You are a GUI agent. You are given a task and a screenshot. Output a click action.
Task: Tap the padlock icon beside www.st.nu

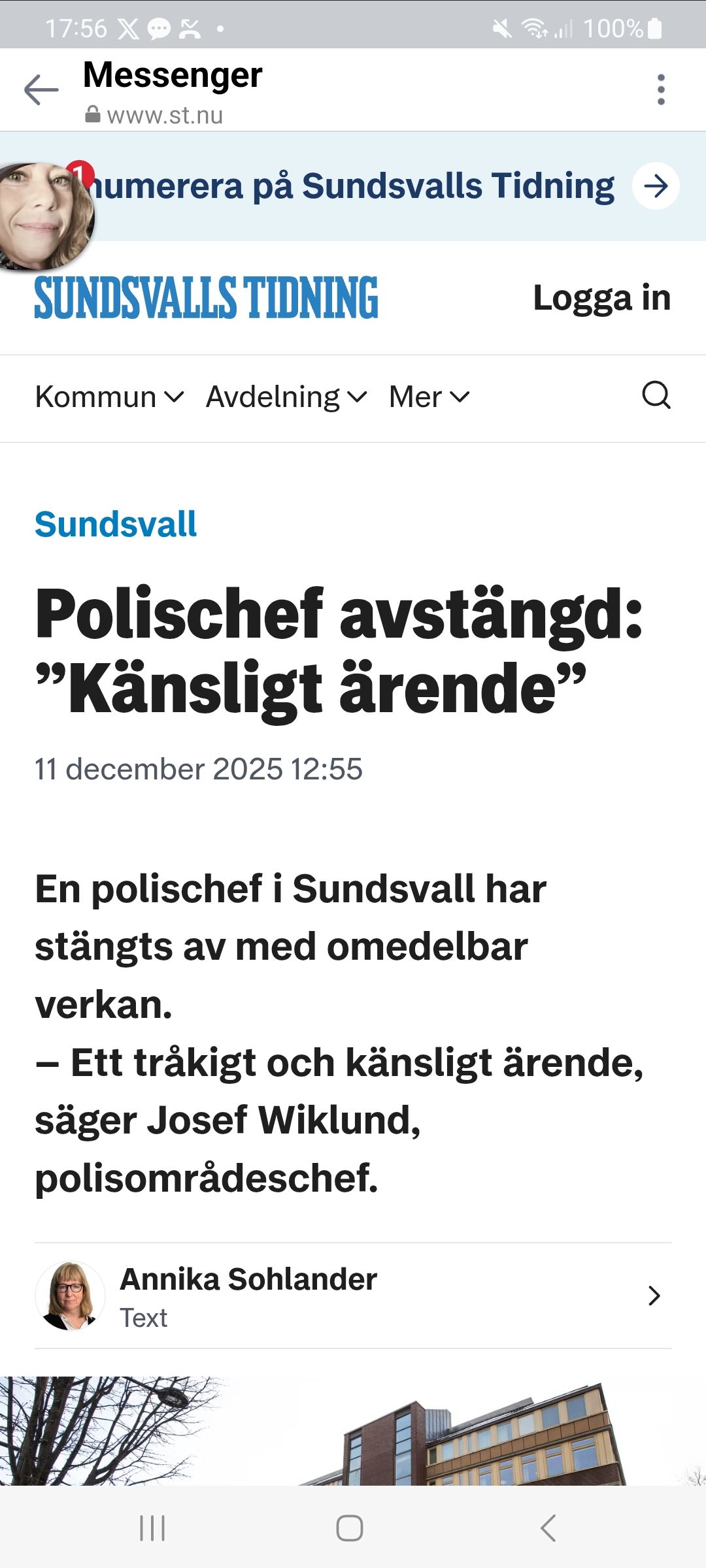pyautogui.click(x=92, y=115)
